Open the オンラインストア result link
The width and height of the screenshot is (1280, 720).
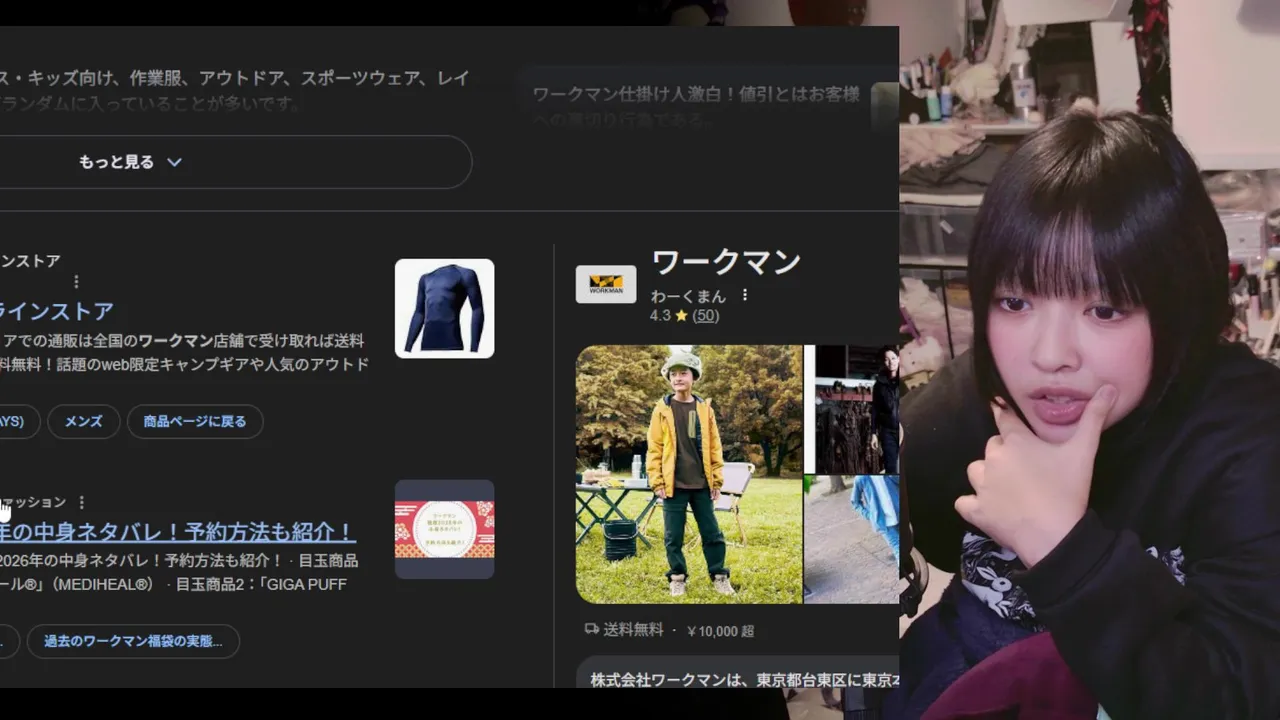(x=57, y=311)
